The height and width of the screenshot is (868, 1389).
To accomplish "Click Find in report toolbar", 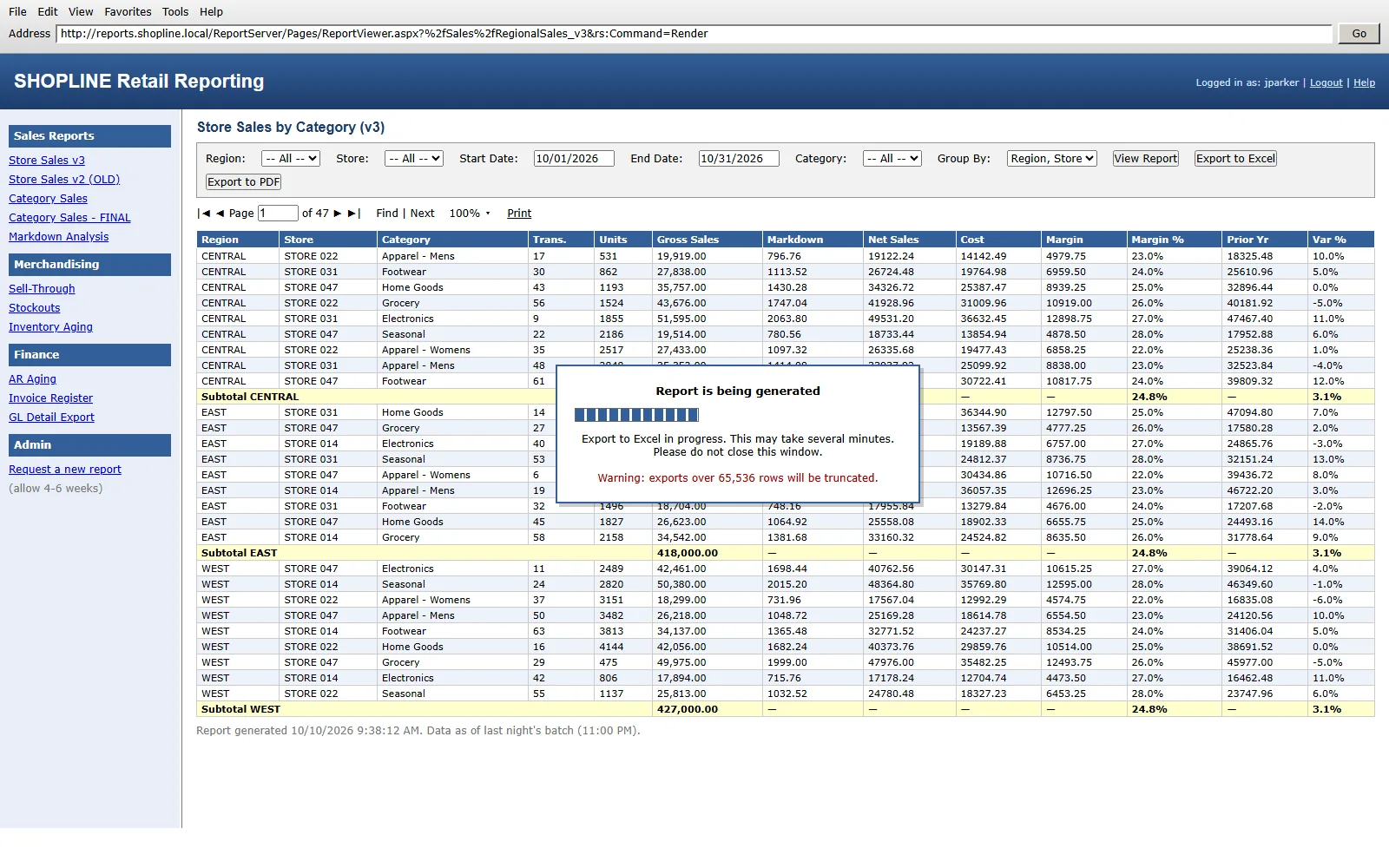I will coord(387,214).
